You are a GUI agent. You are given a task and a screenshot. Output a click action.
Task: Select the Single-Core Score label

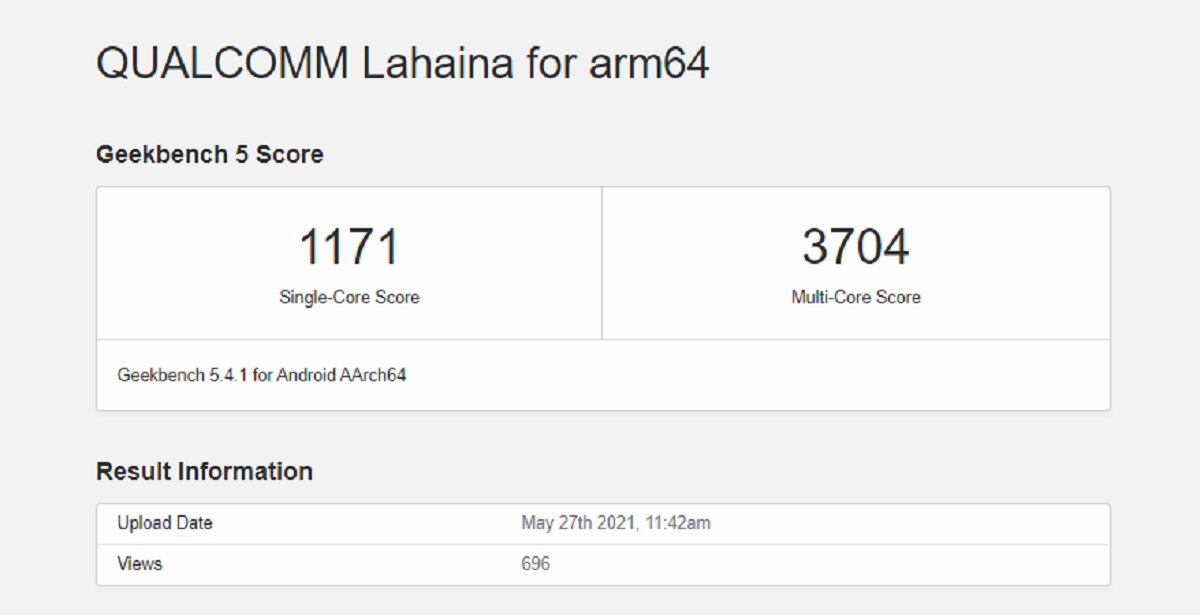[349, 297]
